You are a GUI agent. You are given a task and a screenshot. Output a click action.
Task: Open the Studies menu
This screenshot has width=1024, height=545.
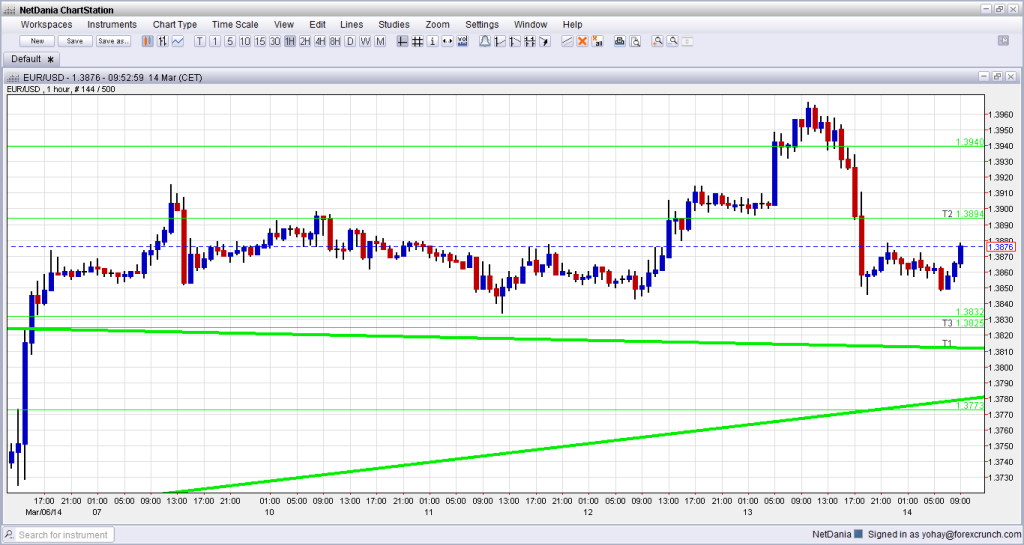394,24
